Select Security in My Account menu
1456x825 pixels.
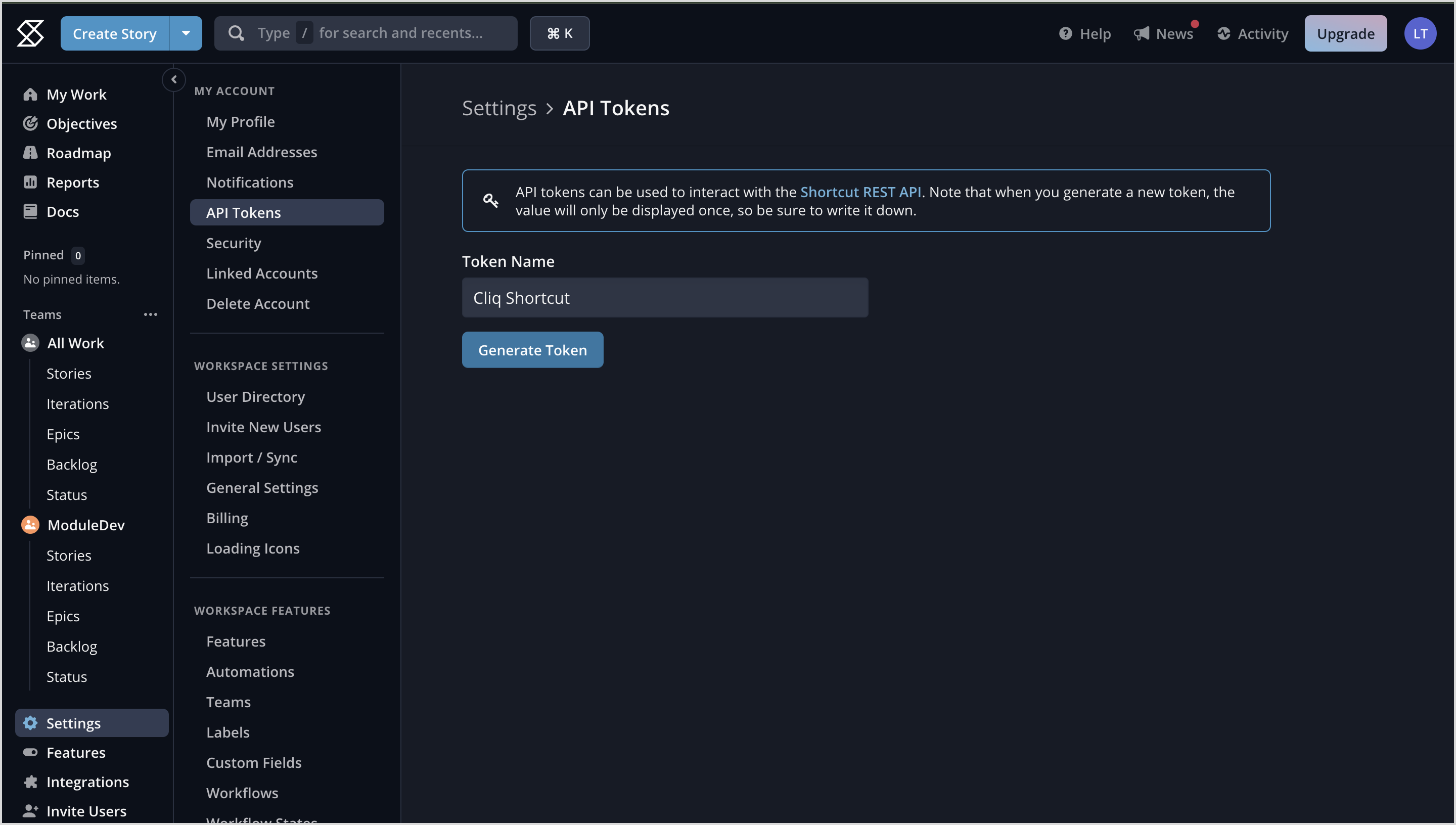tap(234, 243)
